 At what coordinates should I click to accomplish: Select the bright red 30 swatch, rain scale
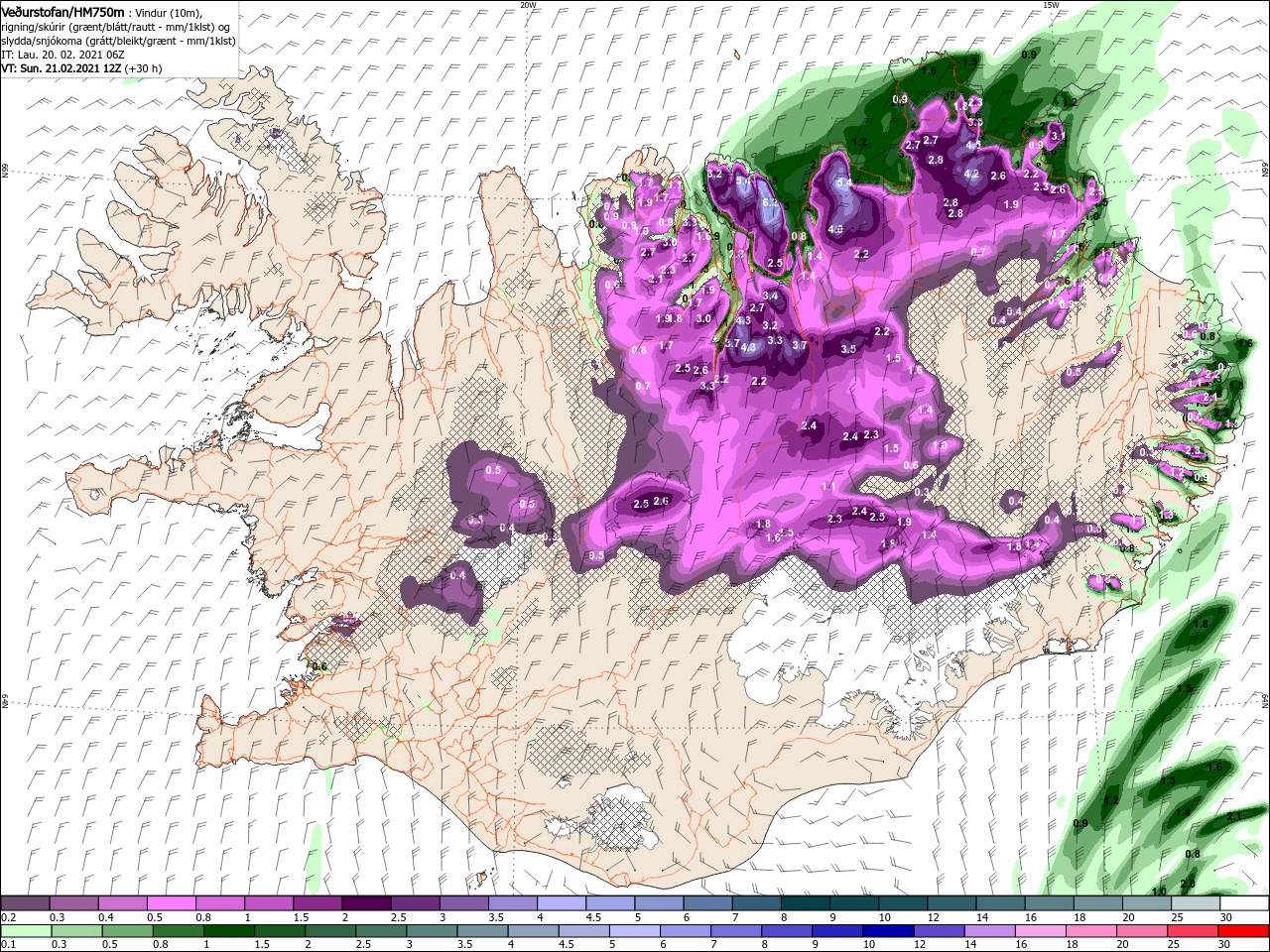point(1243,931)
